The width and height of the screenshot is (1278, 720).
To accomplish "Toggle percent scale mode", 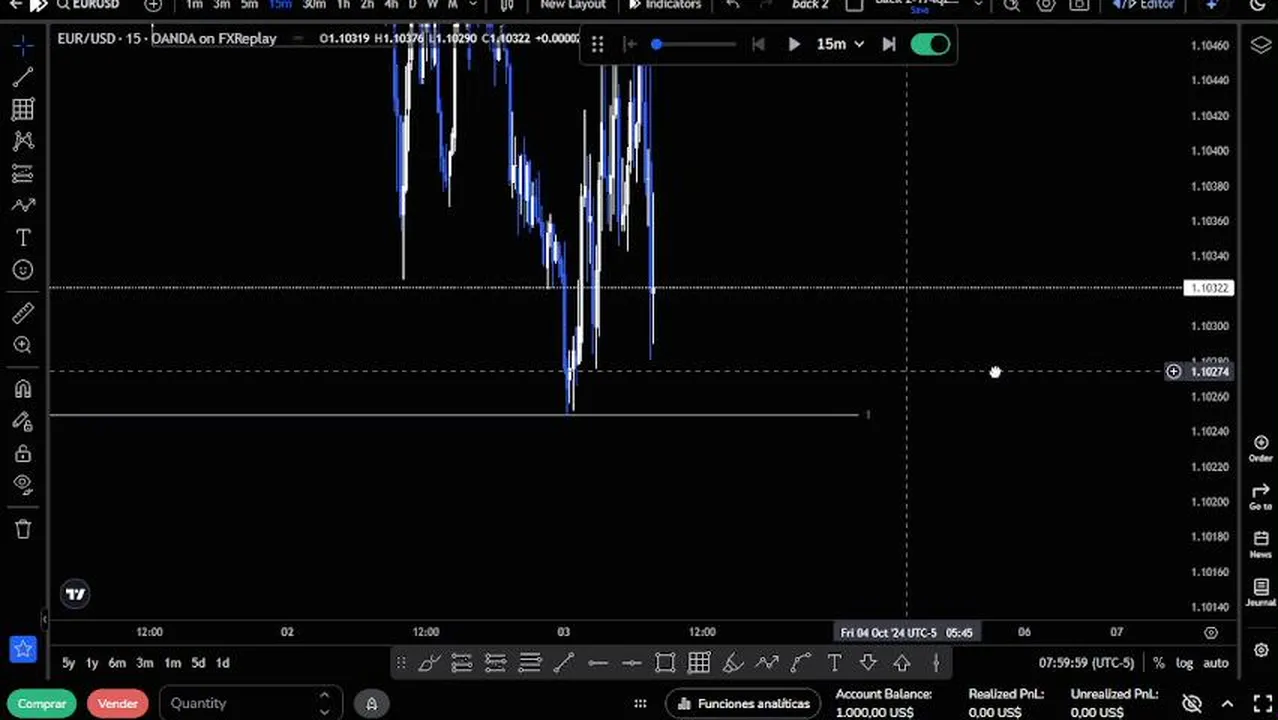I will (1158, 663).
